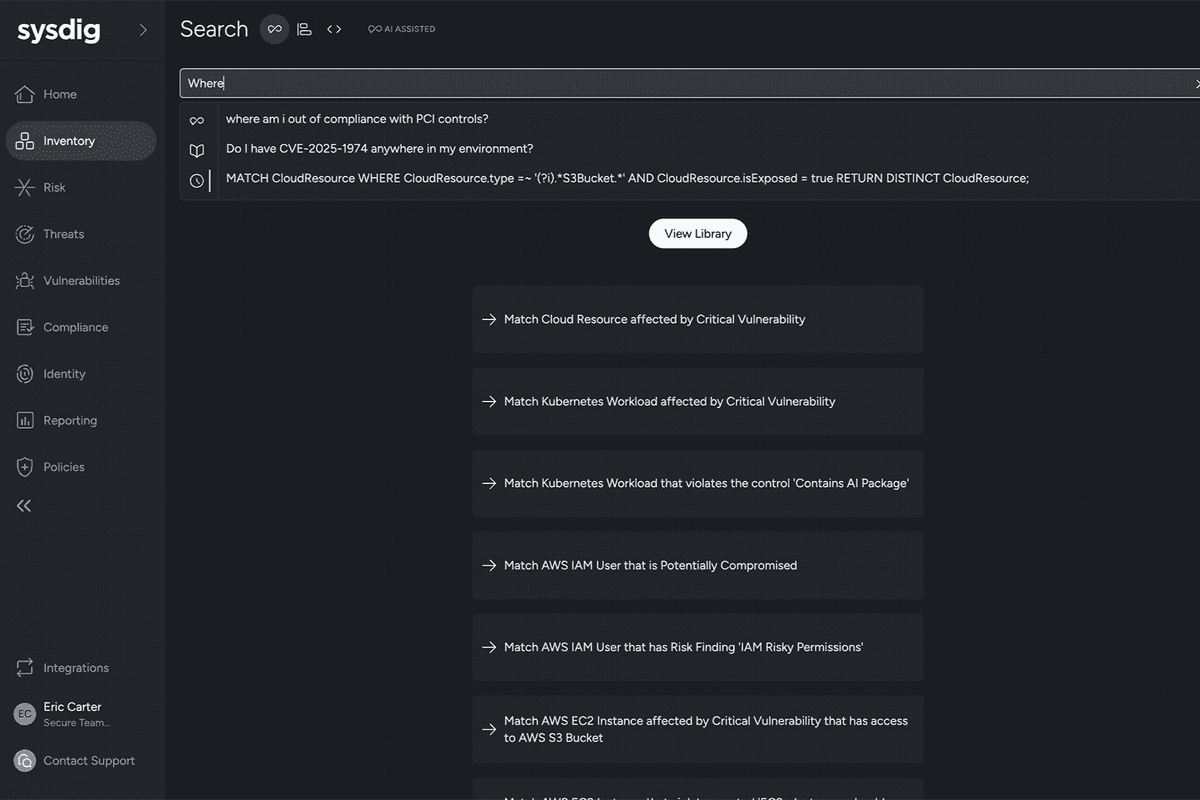Expand the sidebar chevron next to the Sysdig logo
This screenshot has height=800, width=1200.
(x=143, y=30)
